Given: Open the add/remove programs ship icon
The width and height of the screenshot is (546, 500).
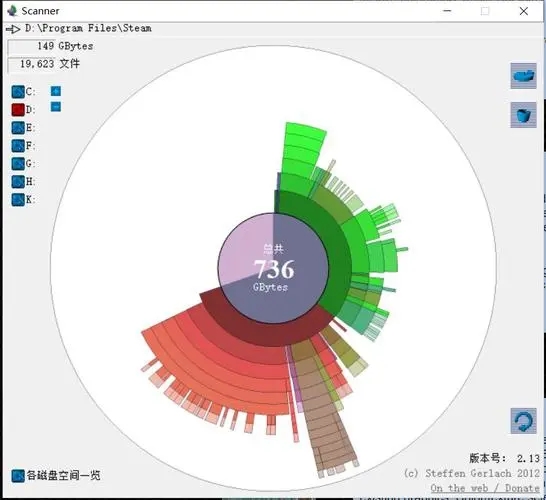Looking at the screenshot, I should (523, 76).
